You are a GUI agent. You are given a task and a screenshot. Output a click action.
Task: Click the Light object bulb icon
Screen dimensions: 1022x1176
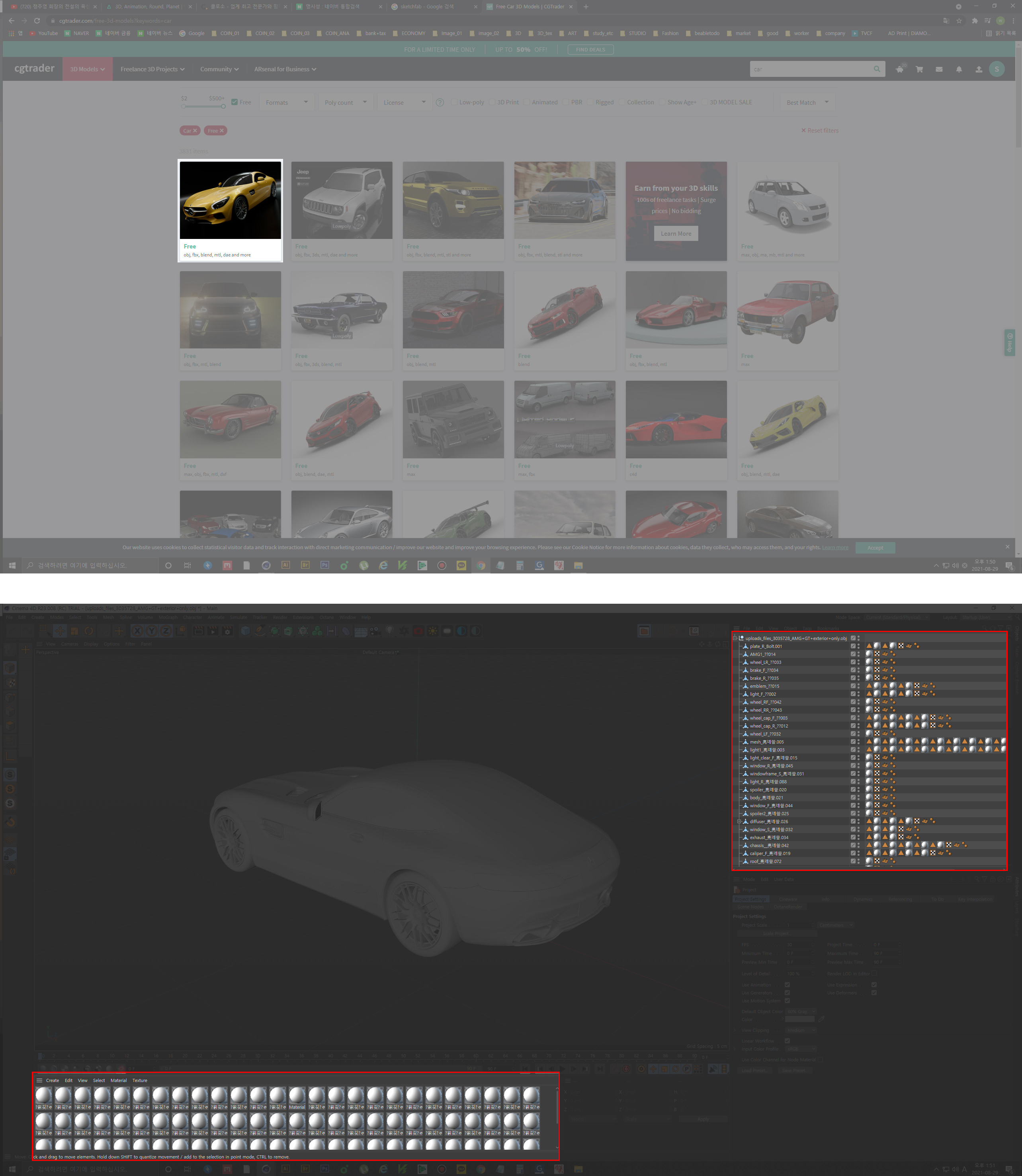tap(389, 631)
